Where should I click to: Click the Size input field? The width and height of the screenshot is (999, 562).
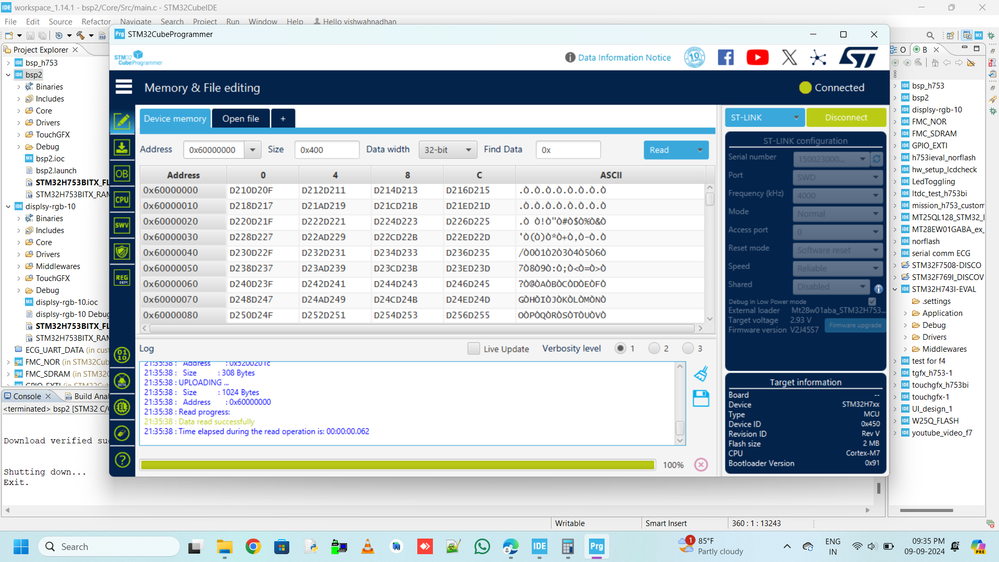[327, 150]
